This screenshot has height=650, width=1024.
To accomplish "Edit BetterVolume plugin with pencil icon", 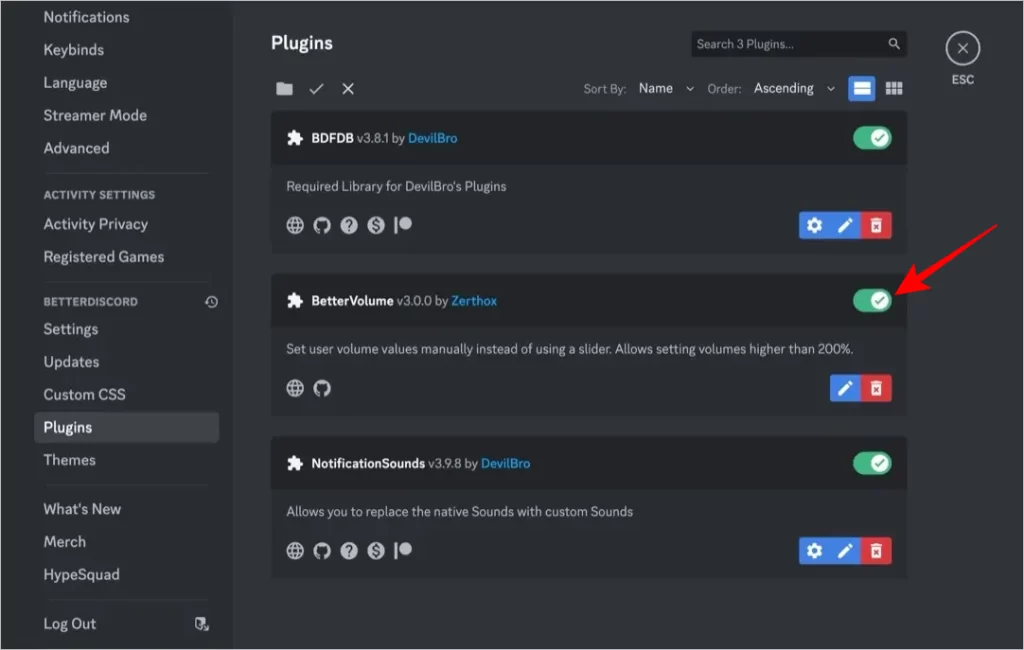I will tap(845, 388).
